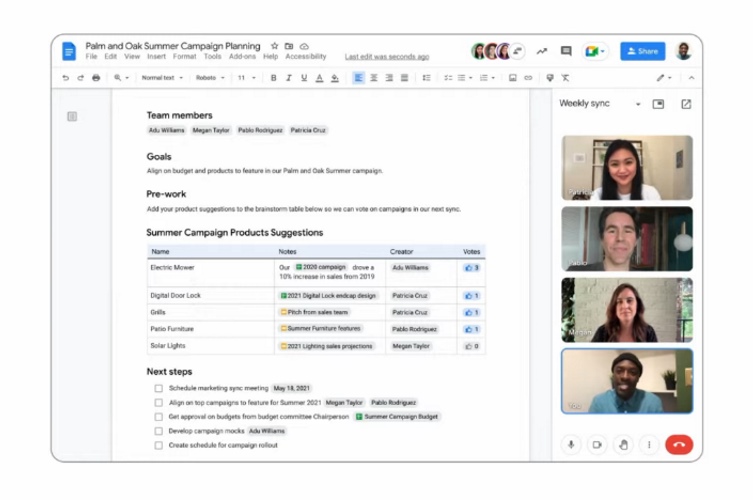Open the Normal text style dropdown
753x500 pixels.
[x=162, y=78]
